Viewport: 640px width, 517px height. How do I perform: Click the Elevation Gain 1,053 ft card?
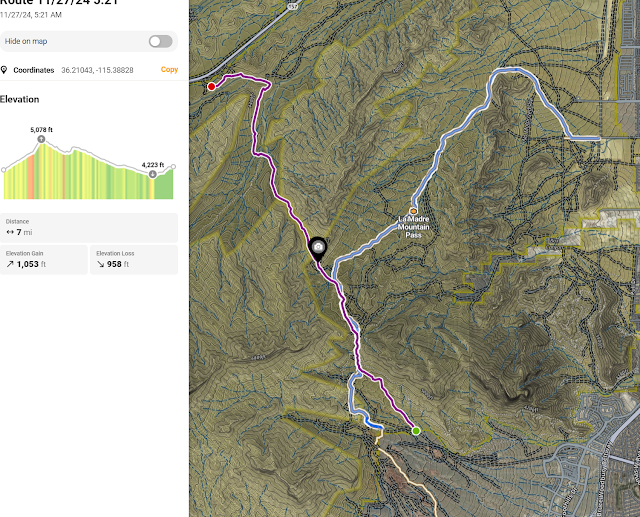[44, 260]
